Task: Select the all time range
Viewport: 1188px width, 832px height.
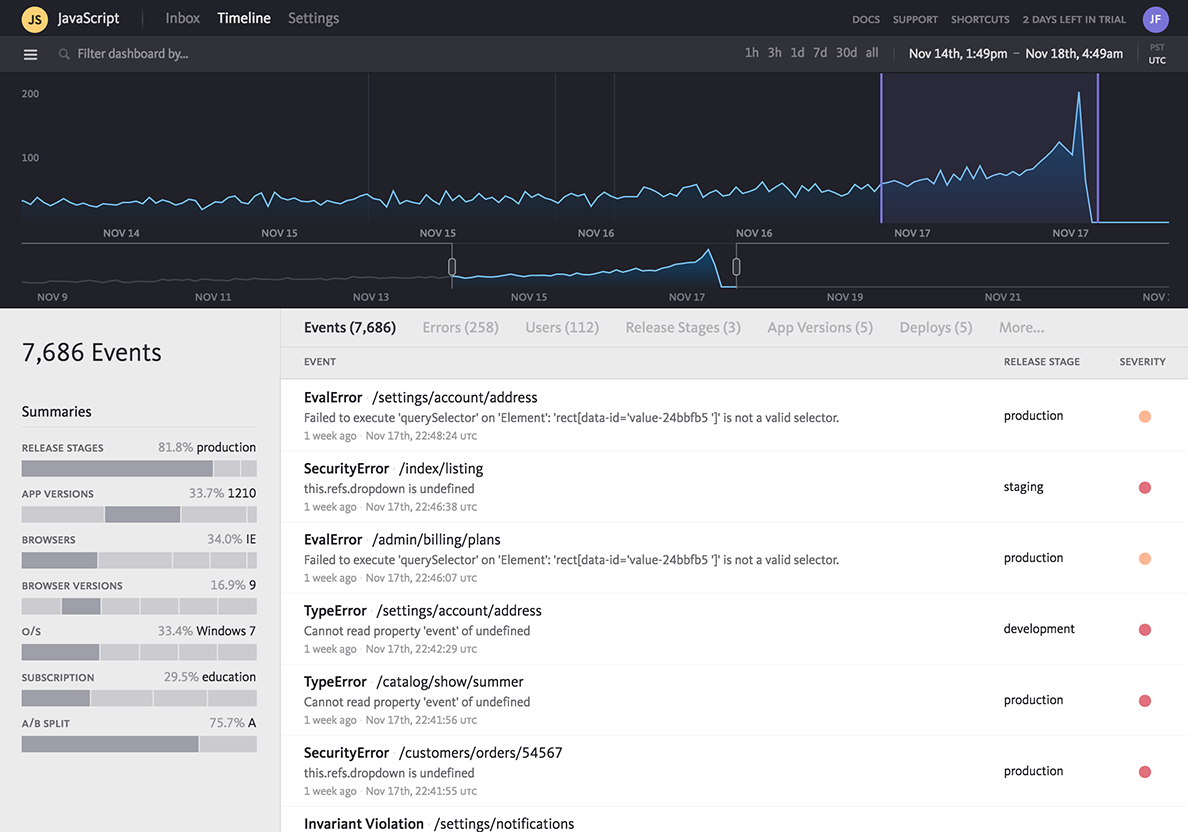Action: (x=872, y=53)
